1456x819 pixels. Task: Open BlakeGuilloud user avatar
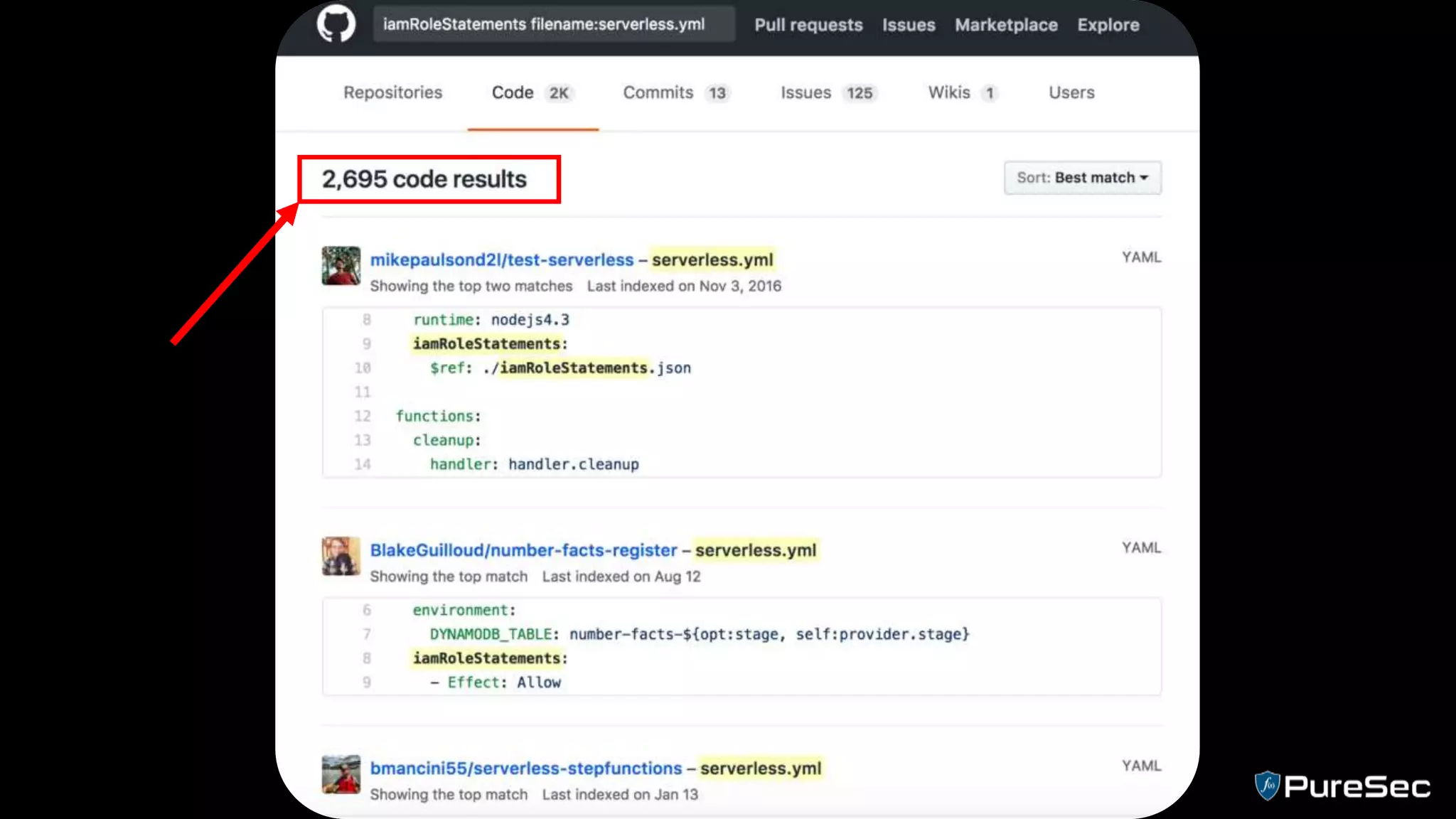[x=341, y=556]
